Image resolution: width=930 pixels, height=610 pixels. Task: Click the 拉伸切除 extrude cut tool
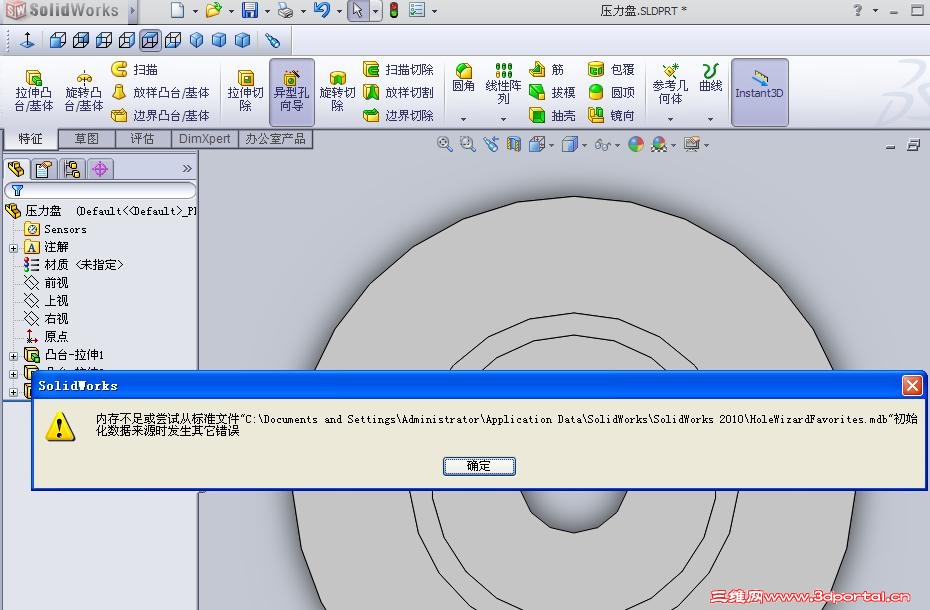coord(245,91)
